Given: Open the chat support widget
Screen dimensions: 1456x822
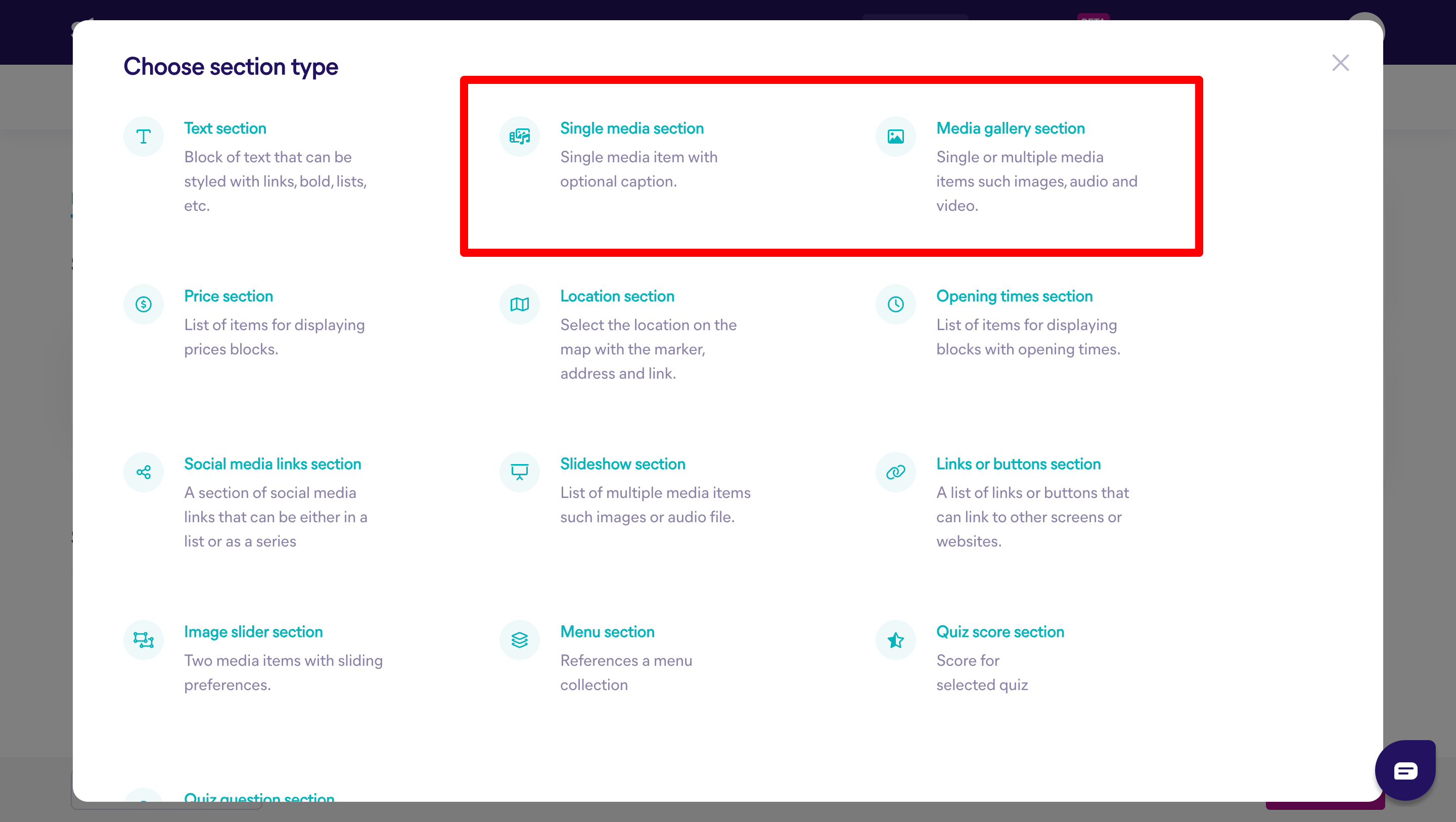Looking at the screenshot, I should pos(1405,770).
